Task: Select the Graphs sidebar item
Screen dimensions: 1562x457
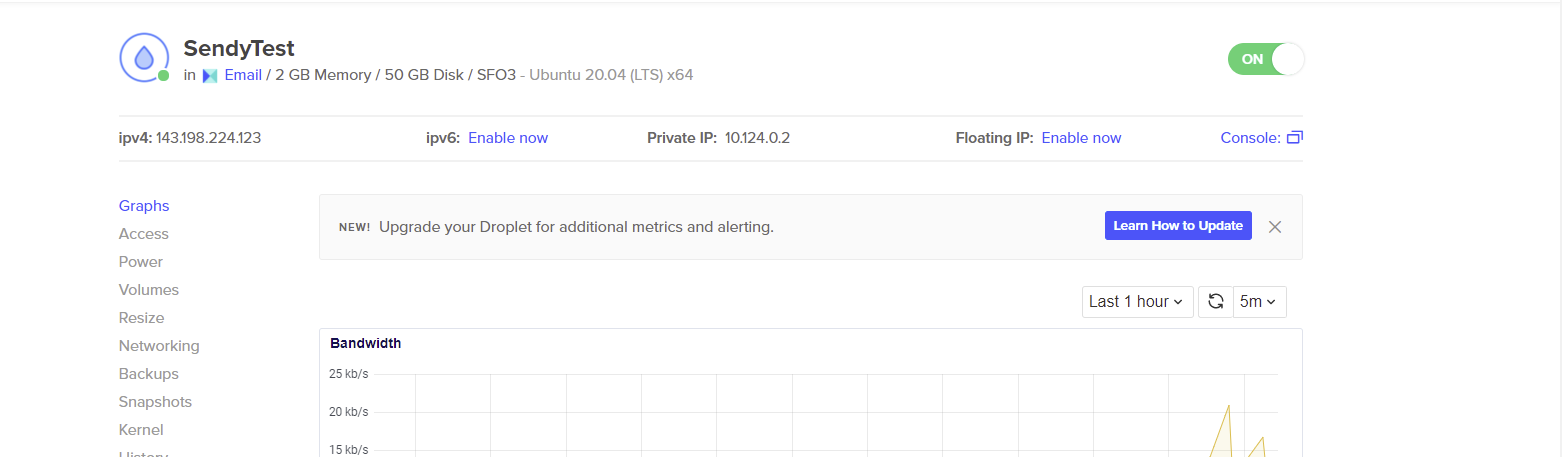Action: pos(144,206)
